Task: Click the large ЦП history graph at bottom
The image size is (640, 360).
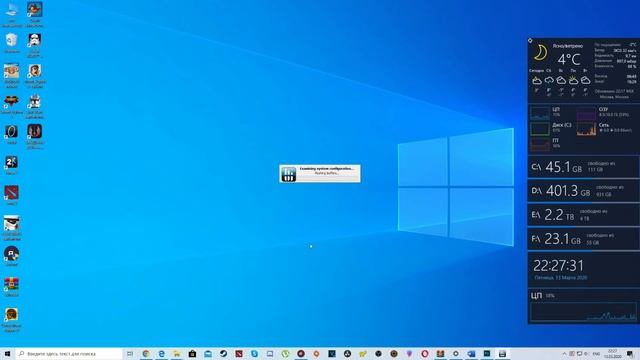Action: [583, 311]
